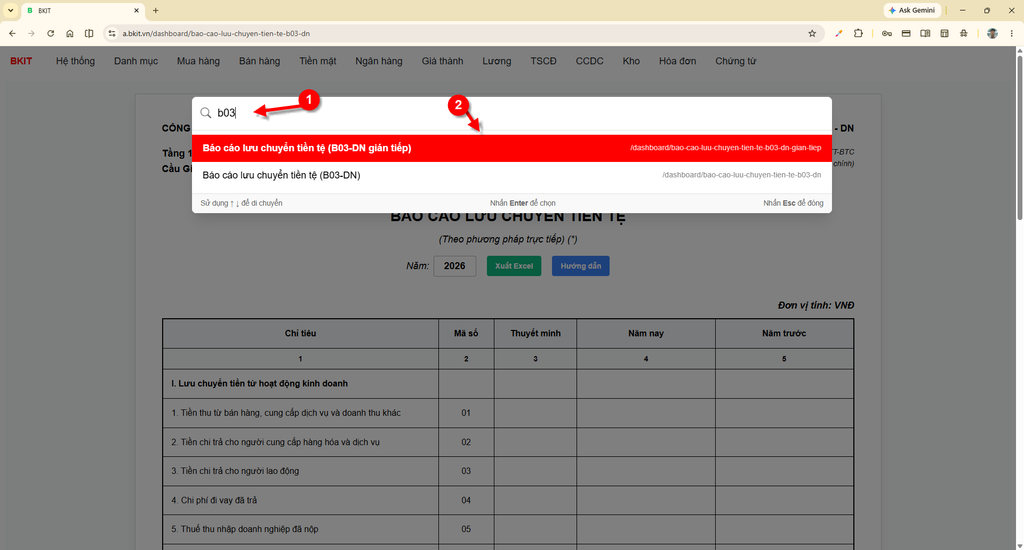Close the BKIT tab

pos(136,10)
